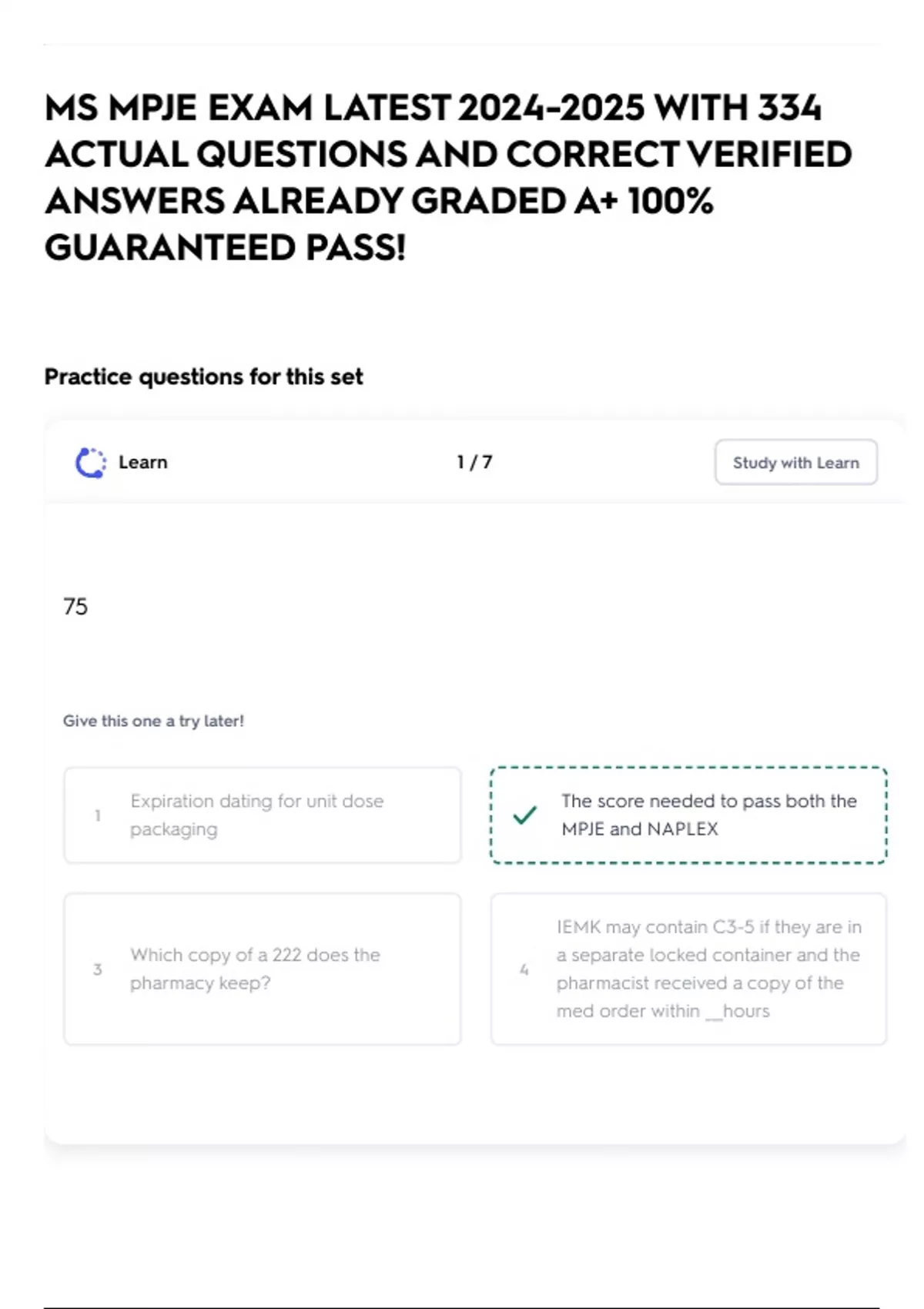Viewport: 924px width, 1309px height.
Task: Choose the 'IEMK may contain C3-5' answer
Action: tap(708, 969)
